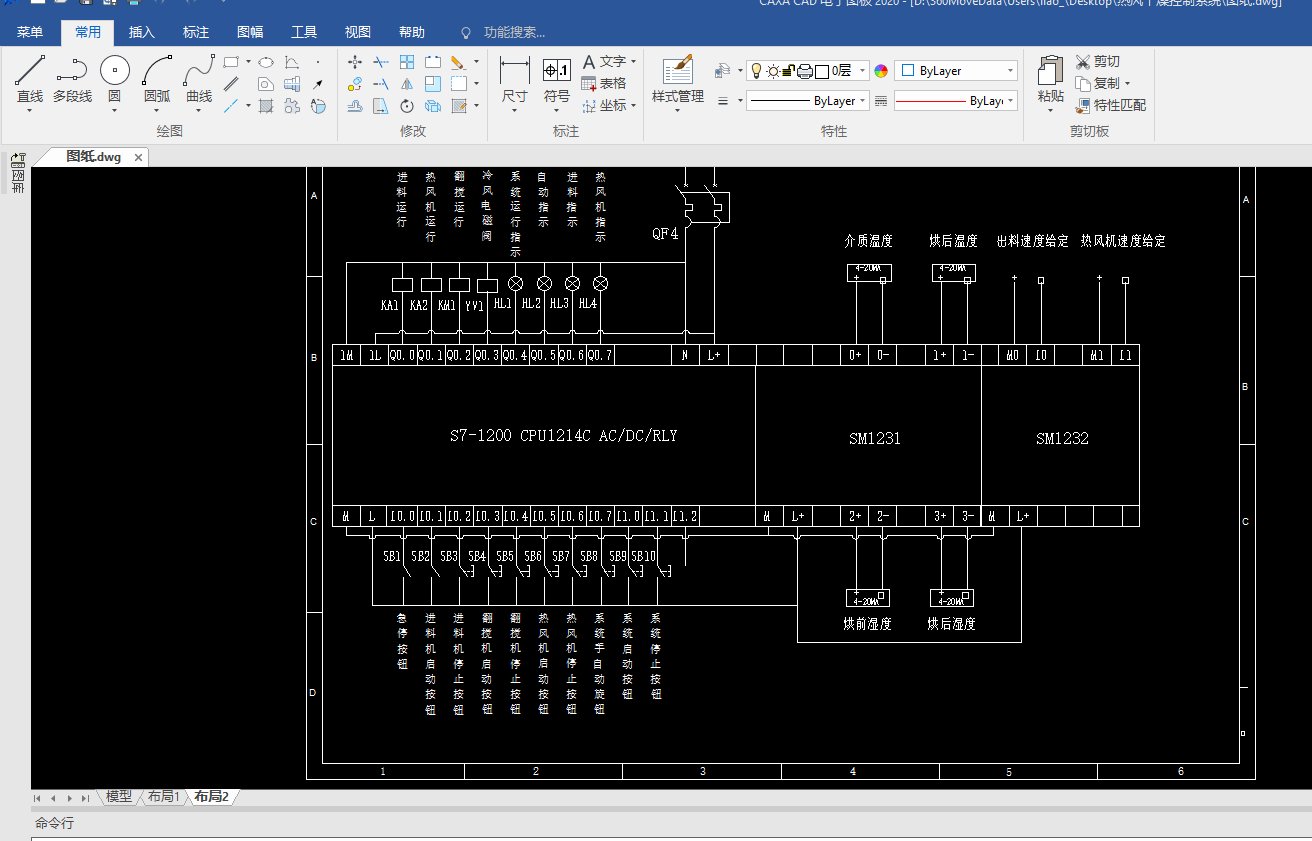Click the 特性匹配 match properties button
This screenshot has height=841, width=1312.
pyautogui.click(x=1110, y=105)
